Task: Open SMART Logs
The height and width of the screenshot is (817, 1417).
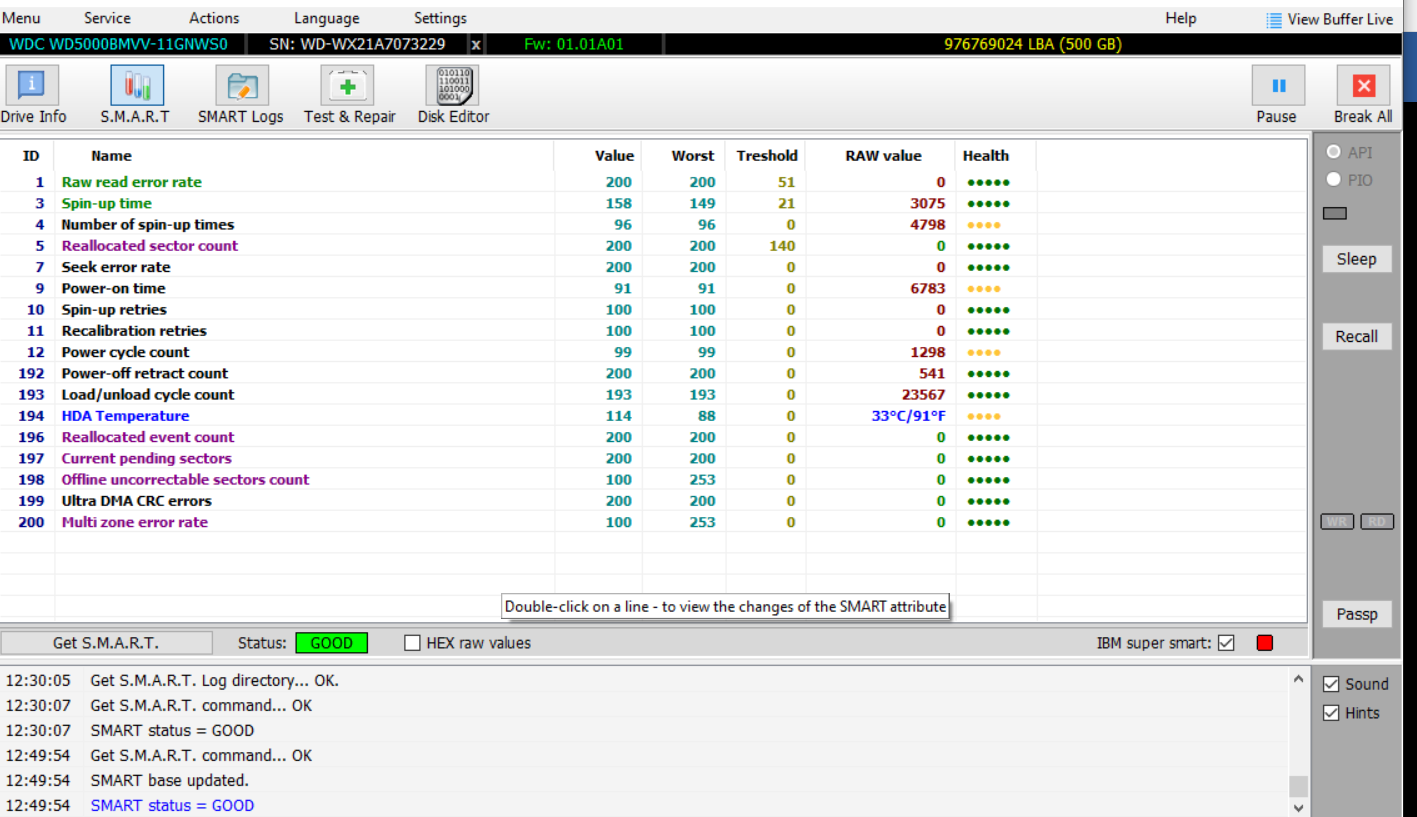Action: coord(241,95)
